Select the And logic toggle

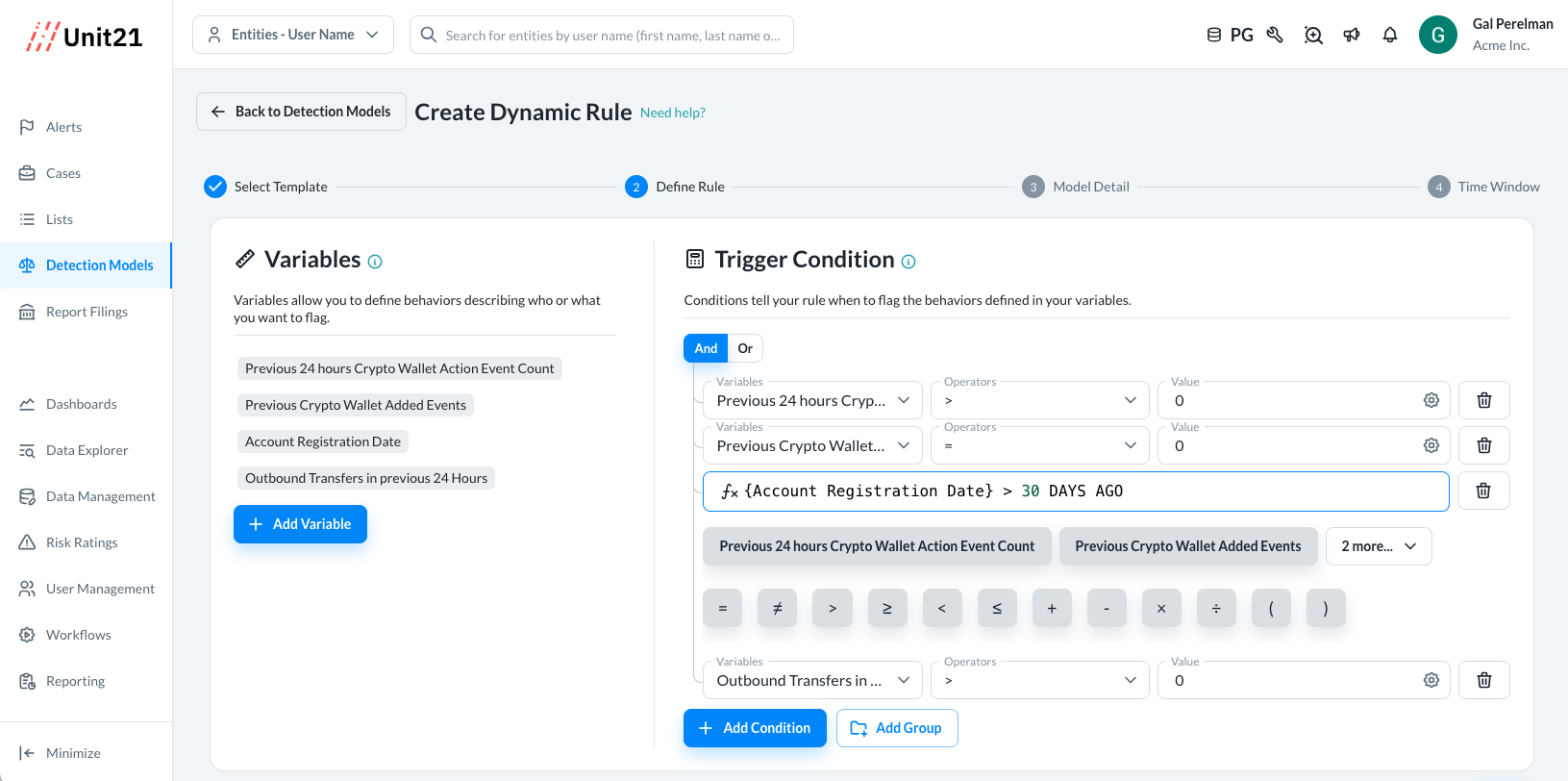coord(706,348)
